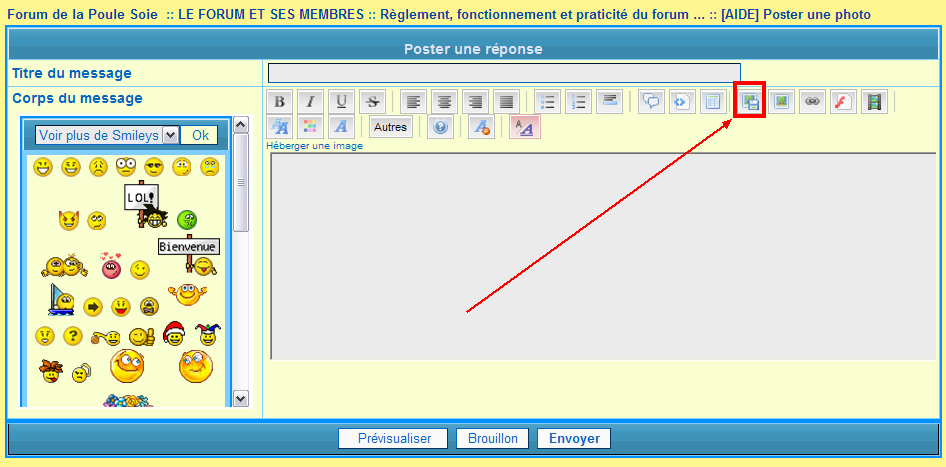Toggle bold formatting button
946x467 pixels.
[x=279, y=101]
